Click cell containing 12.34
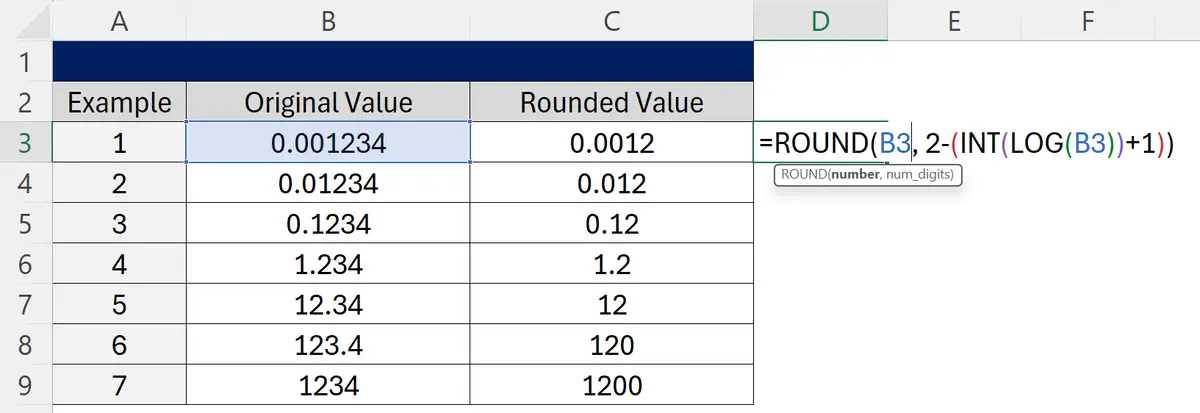The image size is (1200, 413). coord(328,305)
